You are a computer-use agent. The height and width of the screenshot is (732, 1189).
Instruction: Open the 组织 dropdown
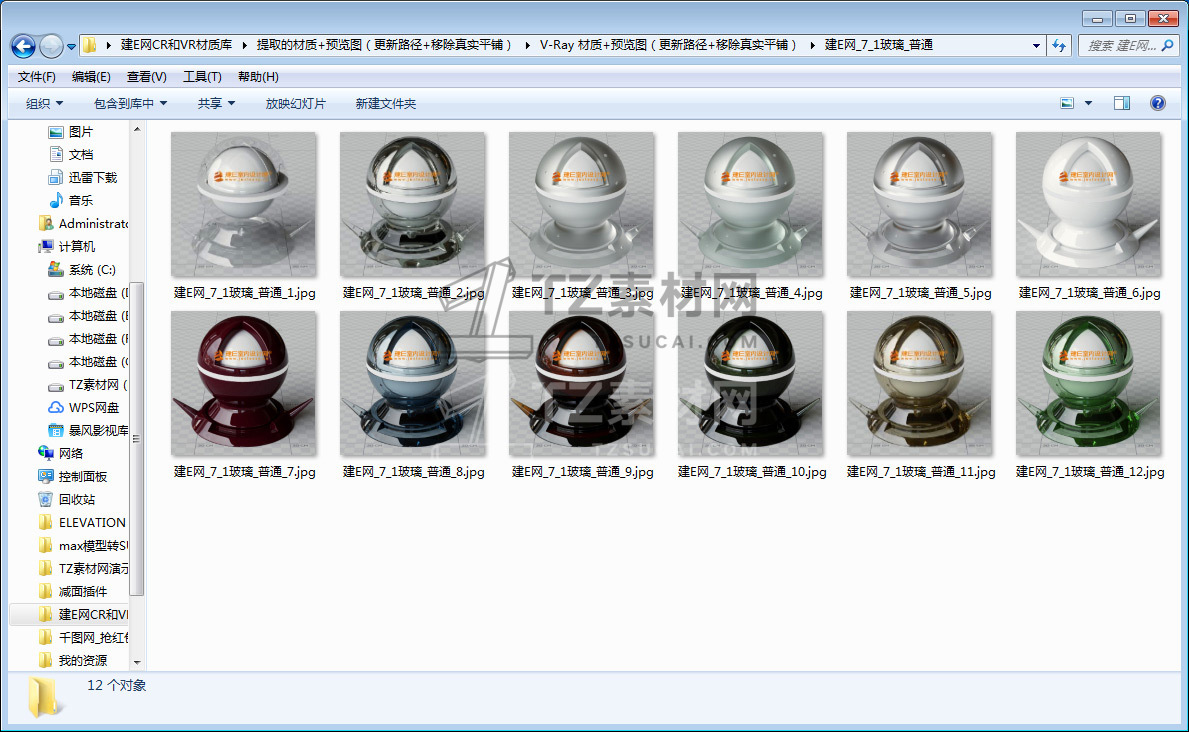(x=44, y=103)
